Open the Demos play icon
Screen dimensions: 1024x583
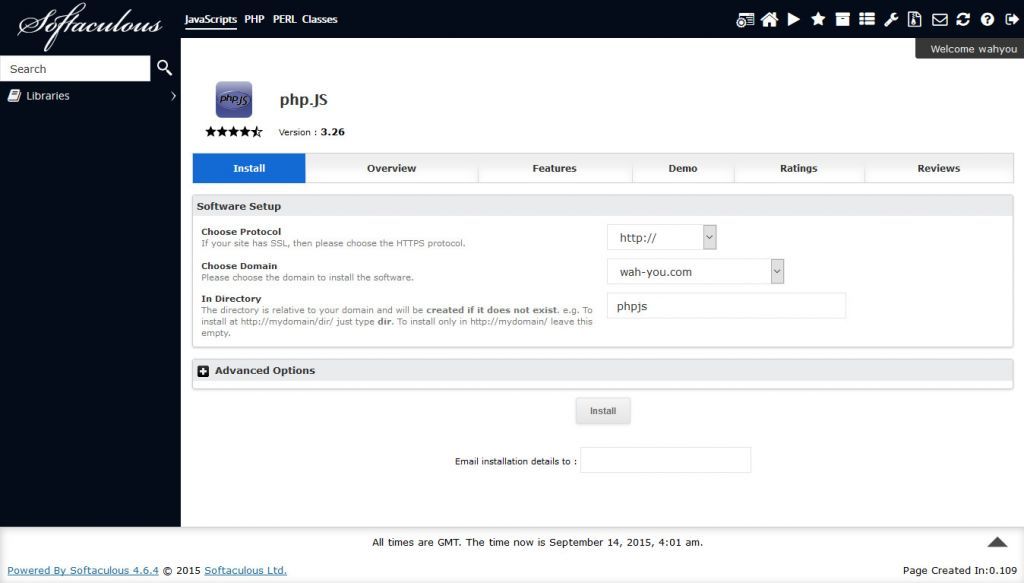click(x=793, y=19)
